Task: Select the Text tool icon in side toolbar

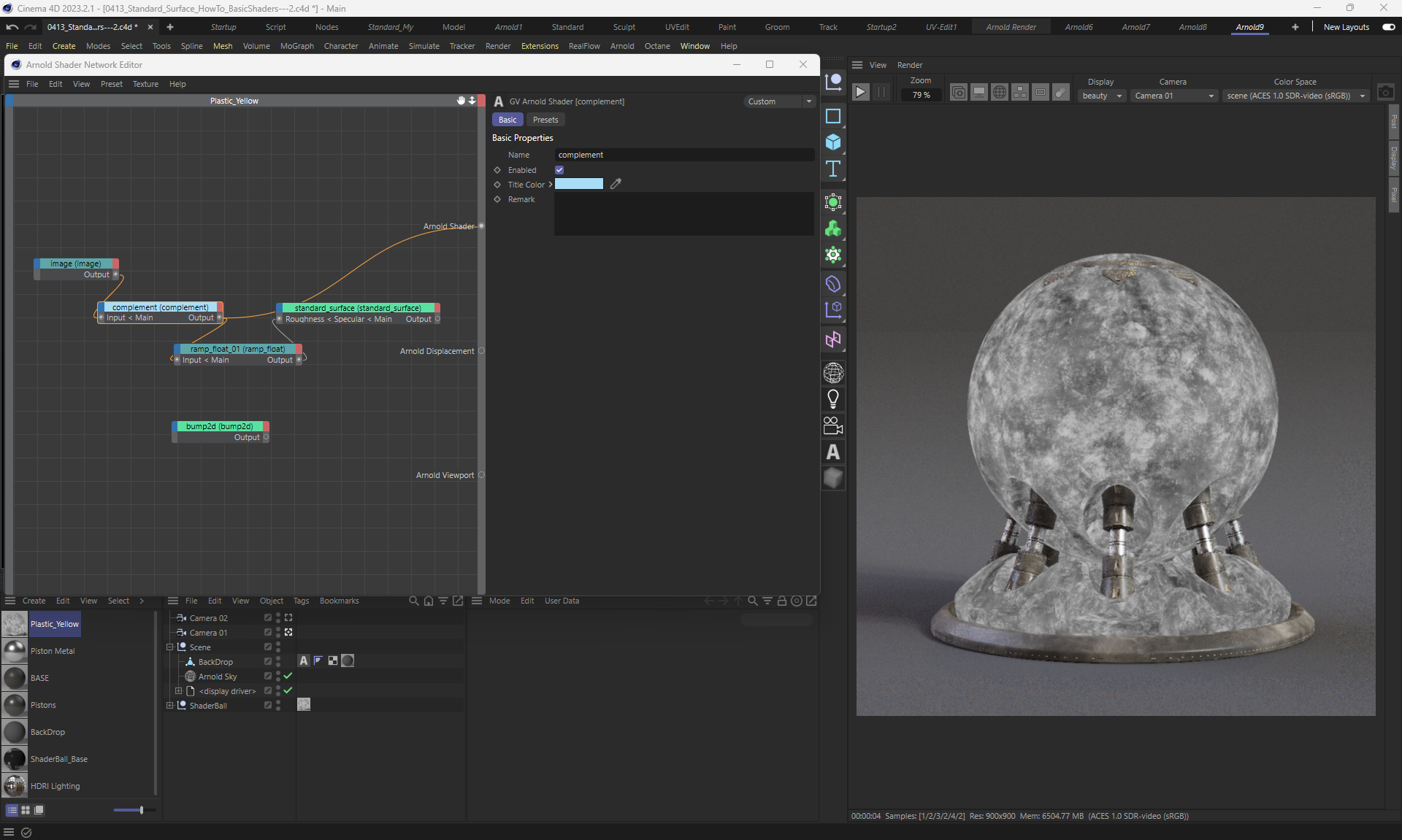Action: coord(833,169)
